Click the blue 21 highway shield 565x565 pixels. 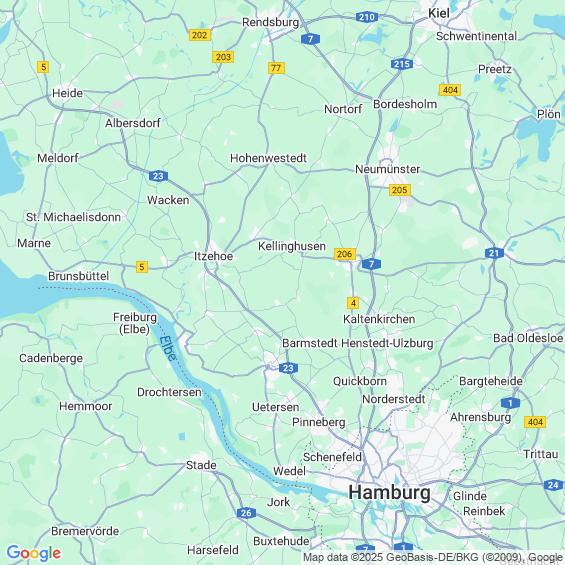click(494, 253)
